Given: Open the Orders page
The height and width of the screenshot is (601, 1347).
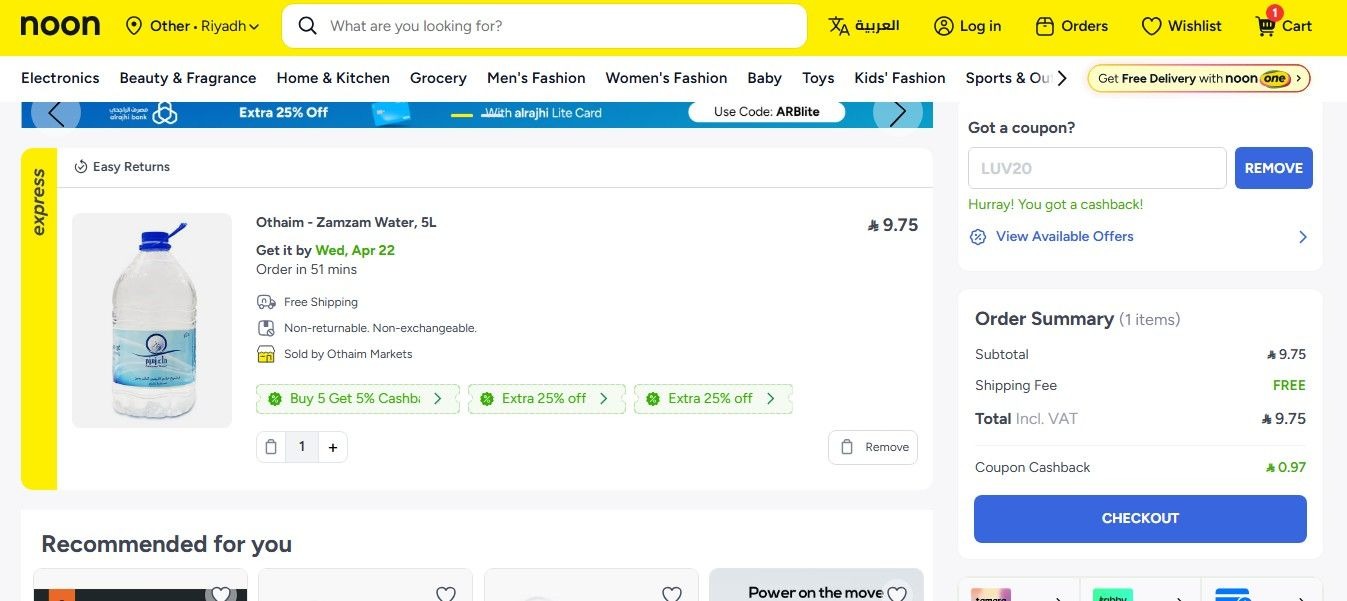Looking at the screenshot, I should pos(1071,26).
